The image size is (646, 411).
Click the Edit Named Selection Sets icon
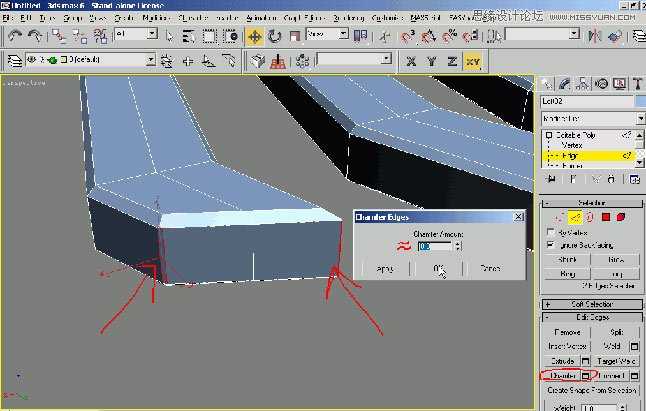[494, 36]
